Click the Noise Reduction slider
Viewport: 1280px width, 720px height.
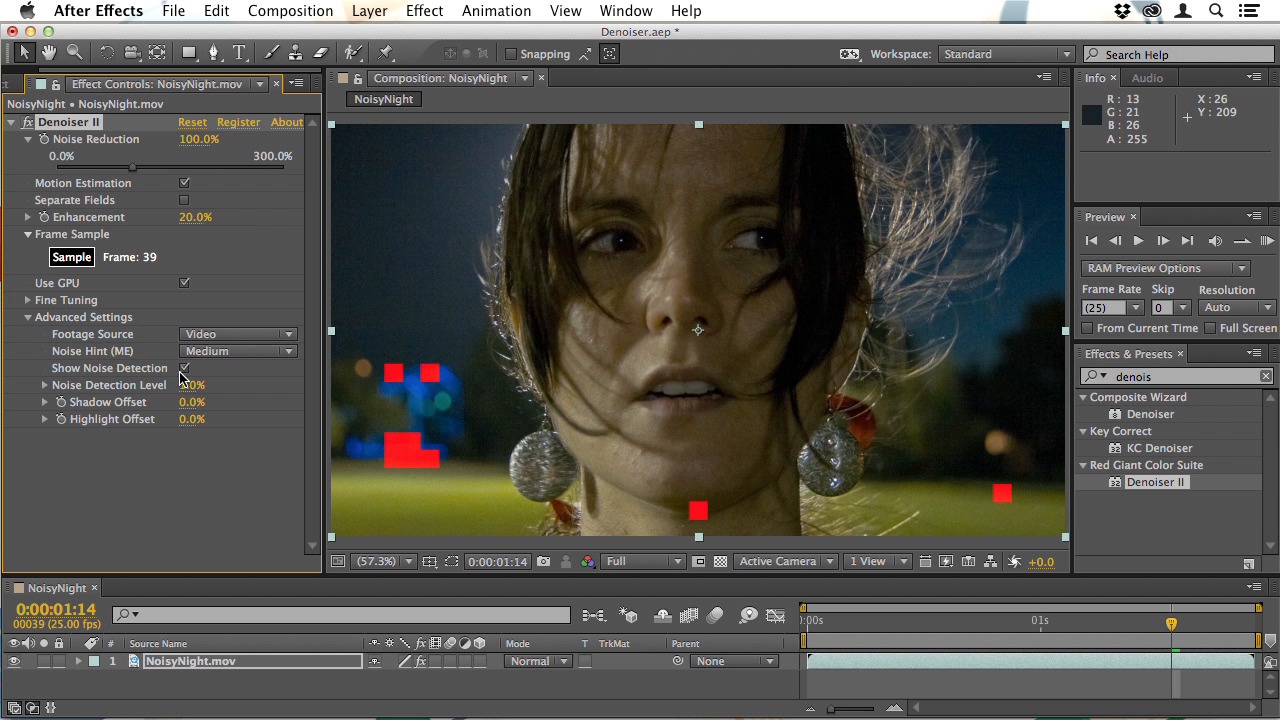pos(133,168)
